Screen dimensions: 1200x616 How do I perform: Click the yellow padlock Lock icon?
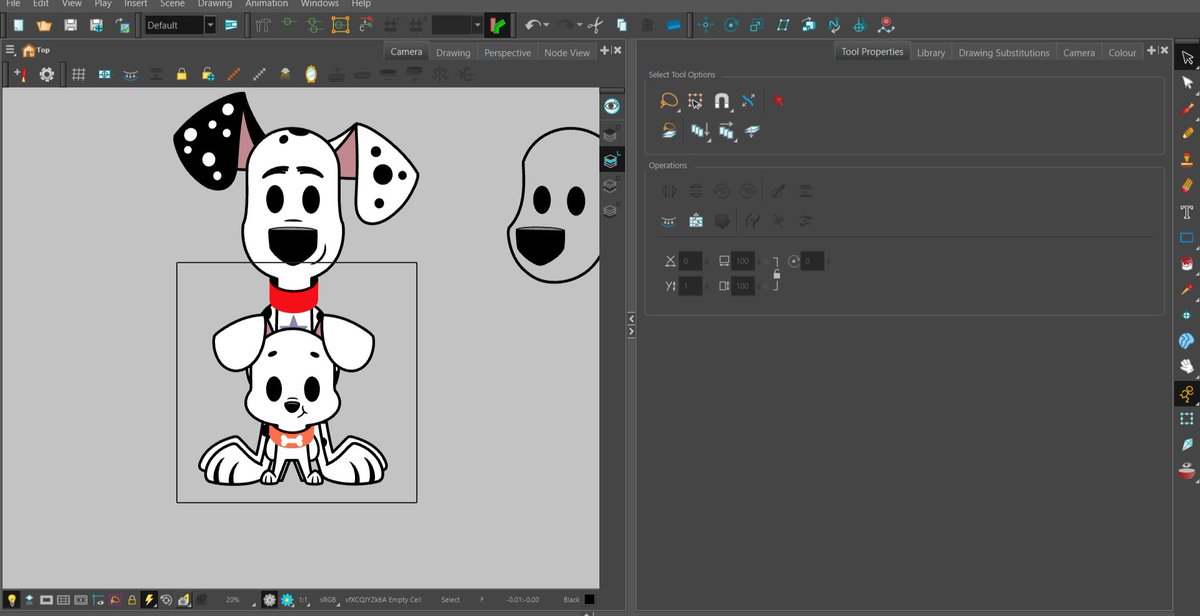tap(181, 74)
